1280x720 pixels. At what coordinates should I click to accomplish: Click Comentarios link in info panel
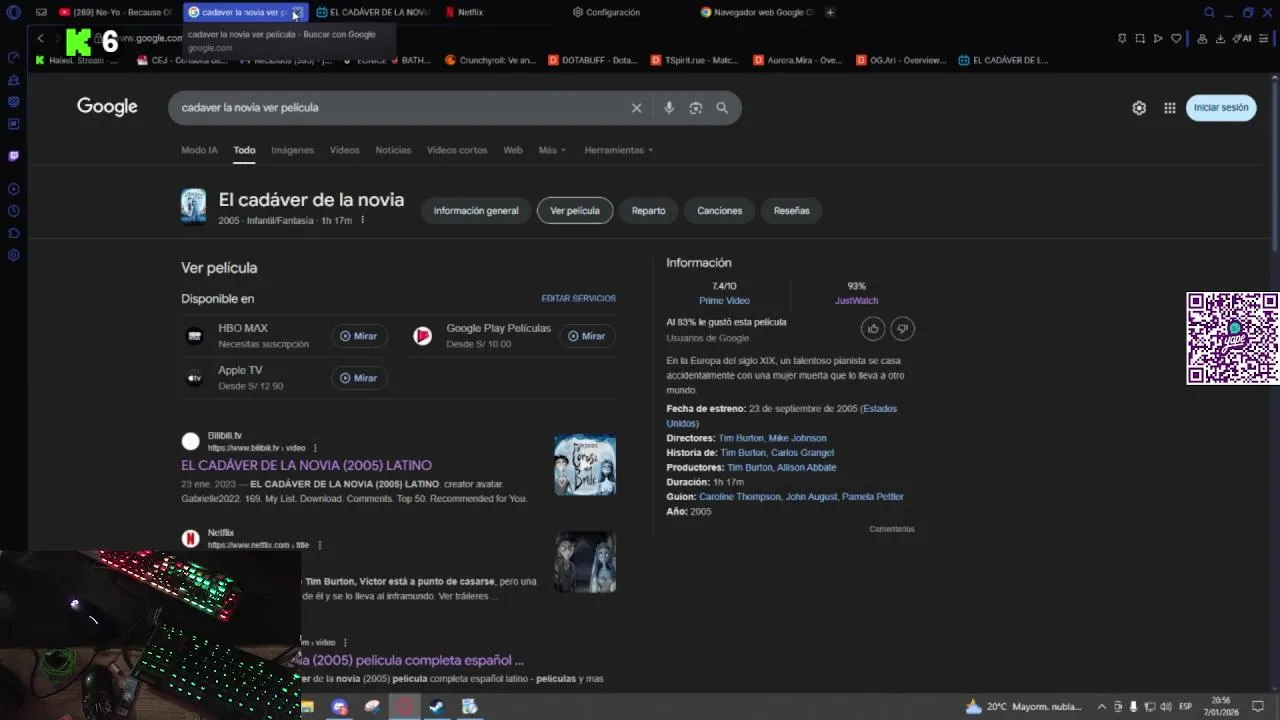tap(891, 529)
